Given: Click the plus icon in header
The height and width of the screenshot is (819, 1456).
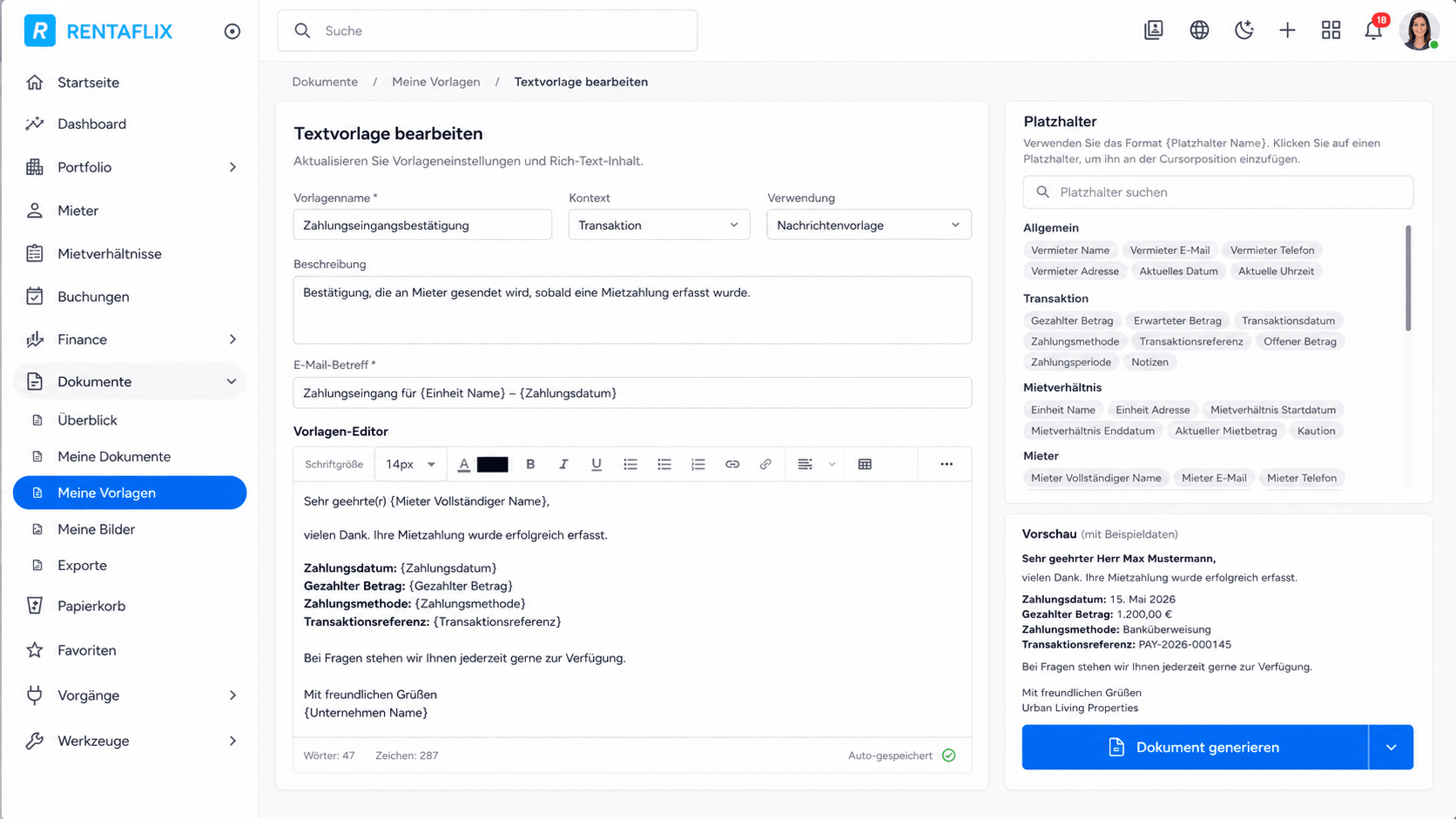Looking at the screenshot, I should [x=1287, y=30].
